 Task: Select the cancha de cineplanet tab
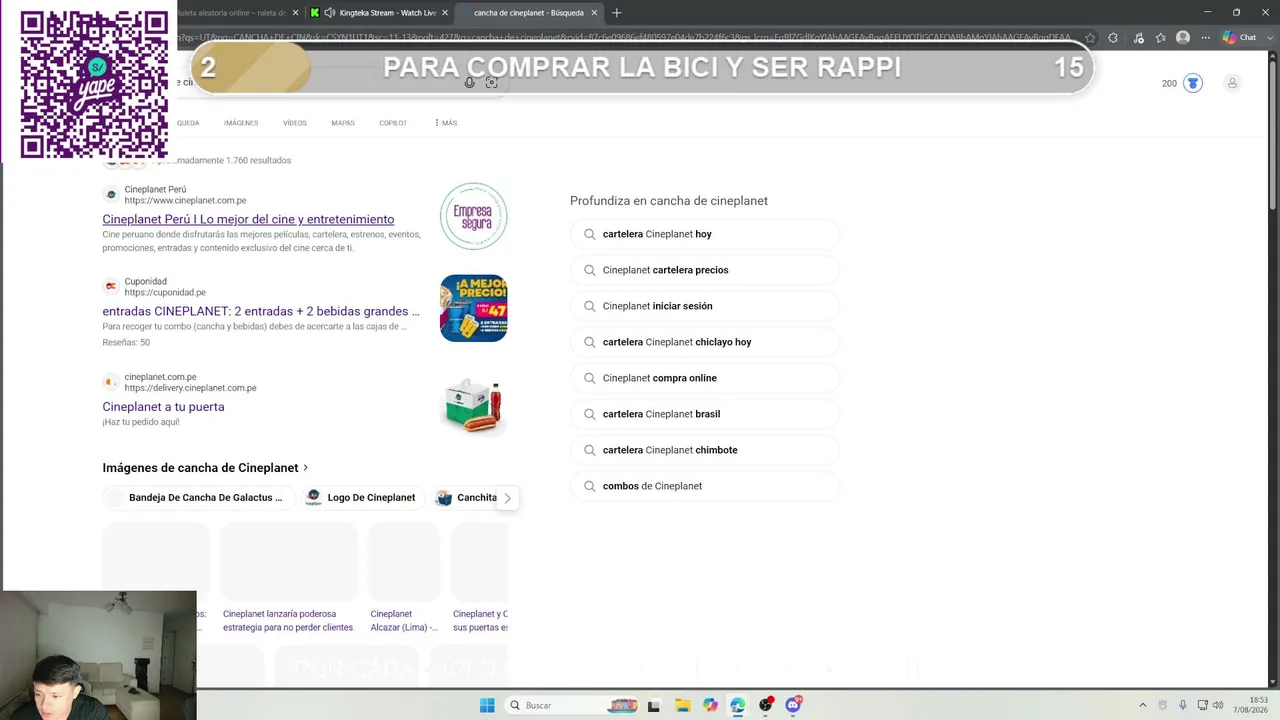529,13
